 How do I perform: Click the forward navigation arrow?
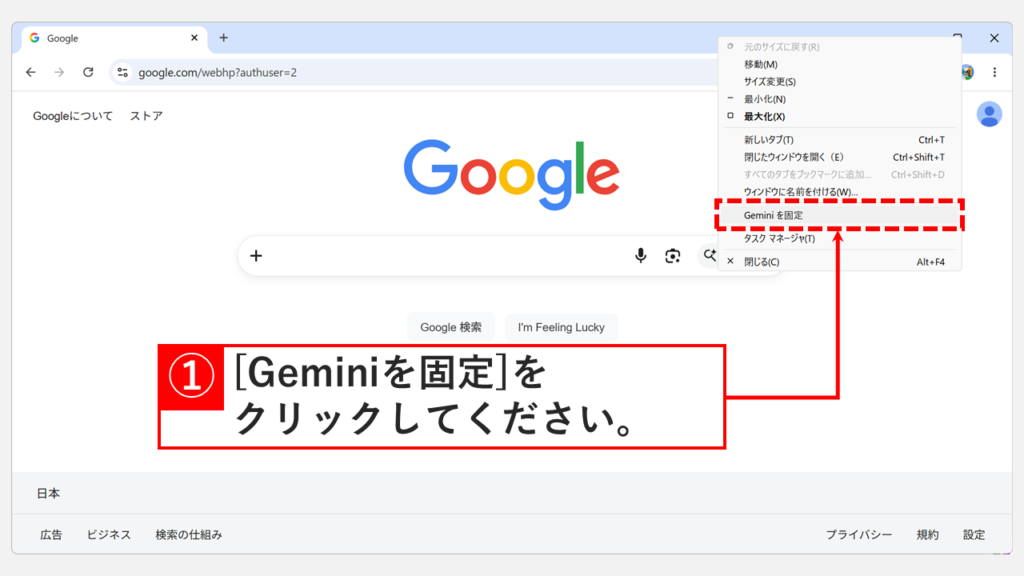[59, 72]
